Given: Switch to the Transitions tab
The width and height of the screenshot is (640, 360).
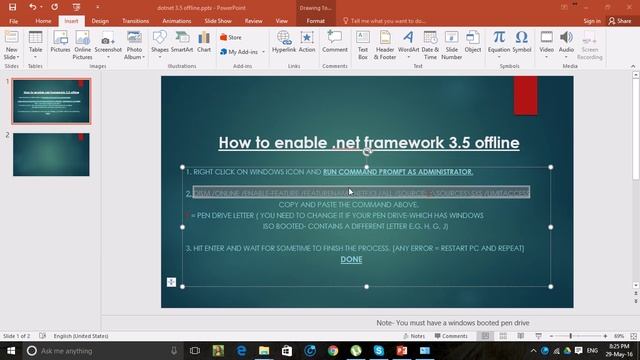Looking at the screenshot, I should pyautogui.click(x=136, y=21).
